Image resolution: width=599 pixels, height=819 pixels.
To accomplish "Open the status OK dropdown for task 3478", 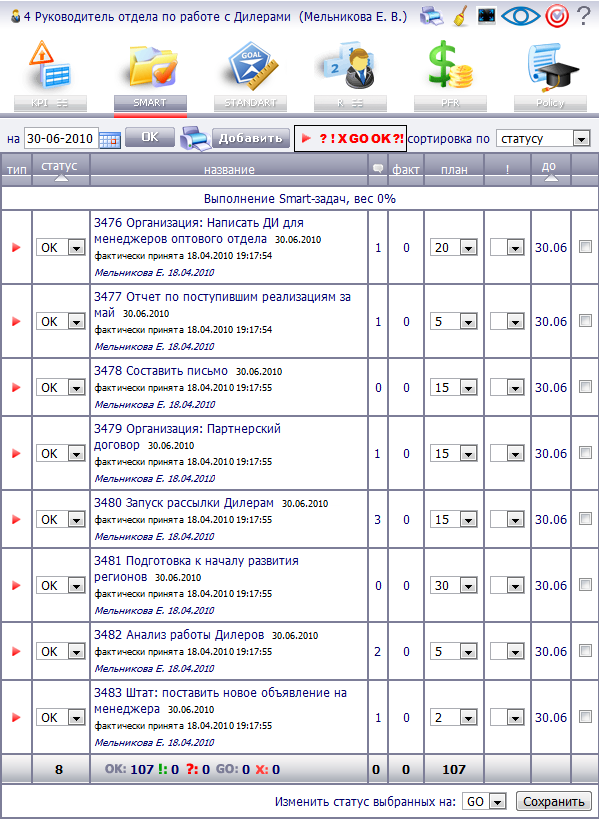I will [61, 388].
